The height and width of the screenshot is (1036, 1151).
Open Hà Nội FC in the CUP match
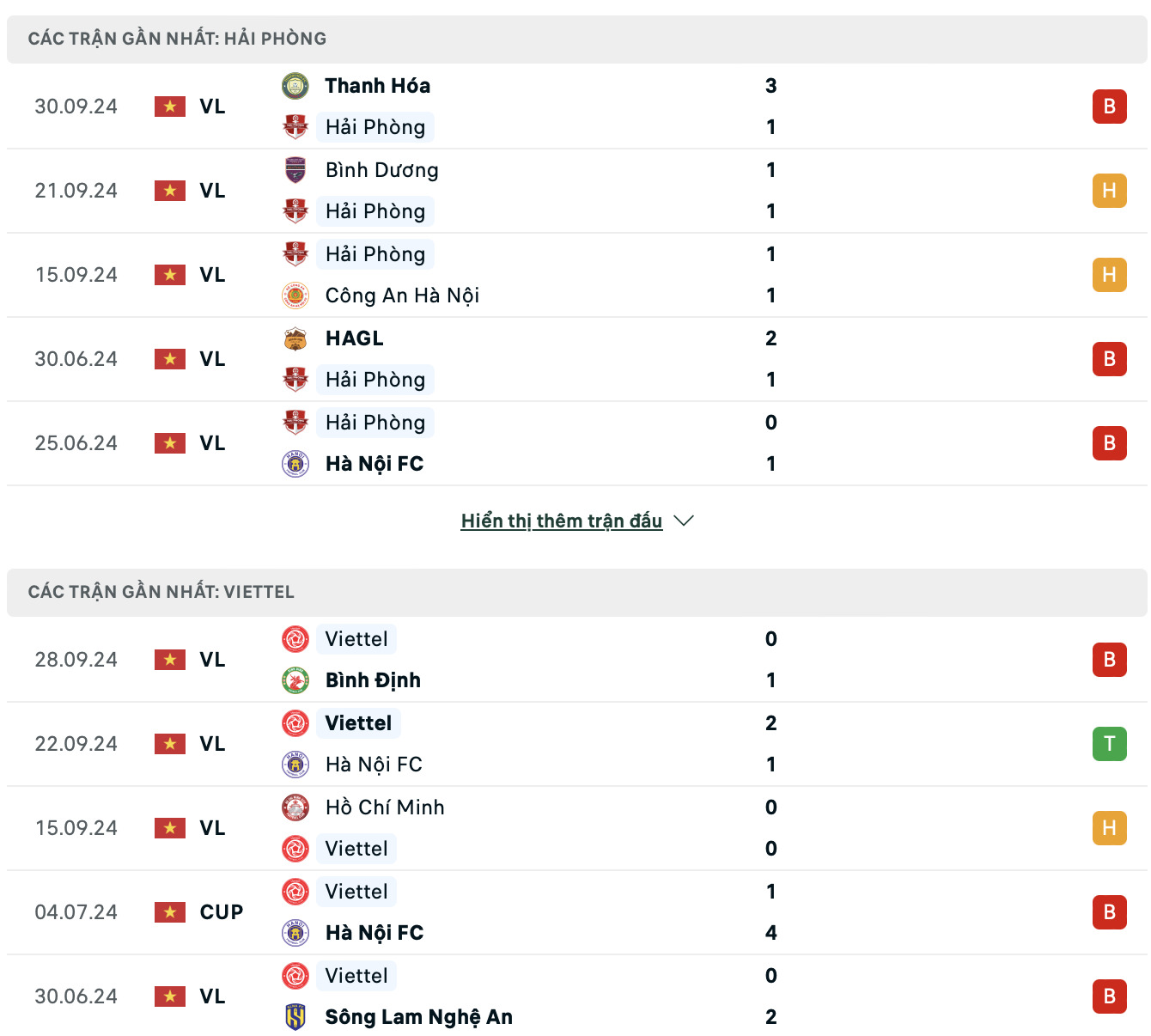(375, 933)
